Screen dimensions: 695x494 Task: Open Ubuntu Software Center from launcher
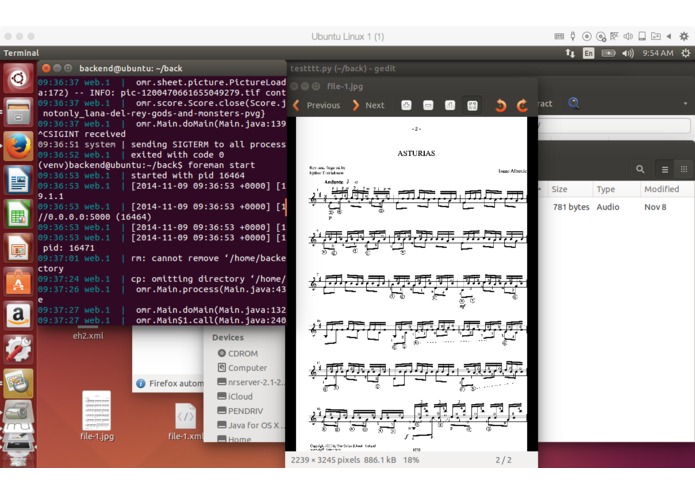tap(18, 282)
